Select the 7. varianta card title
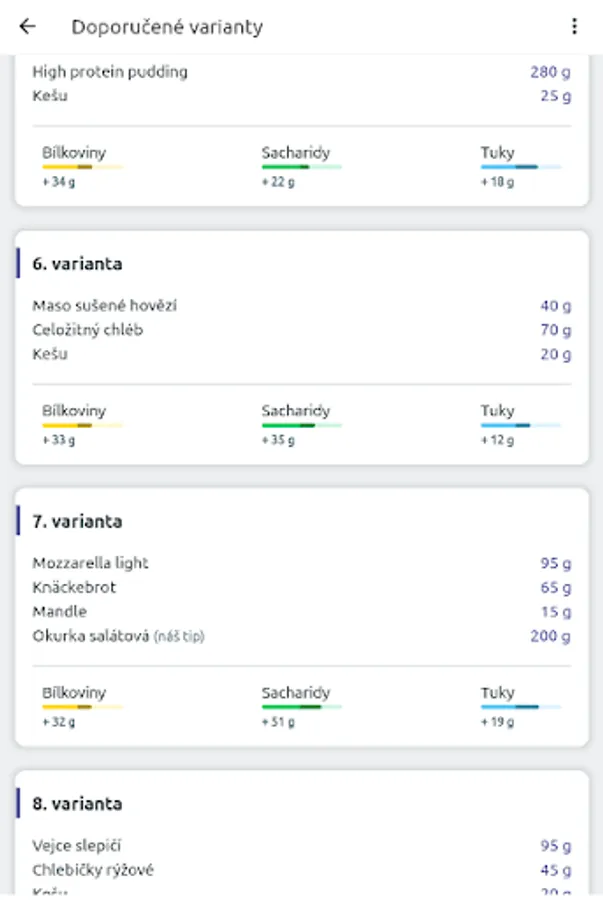 click(x=77, y=521)
